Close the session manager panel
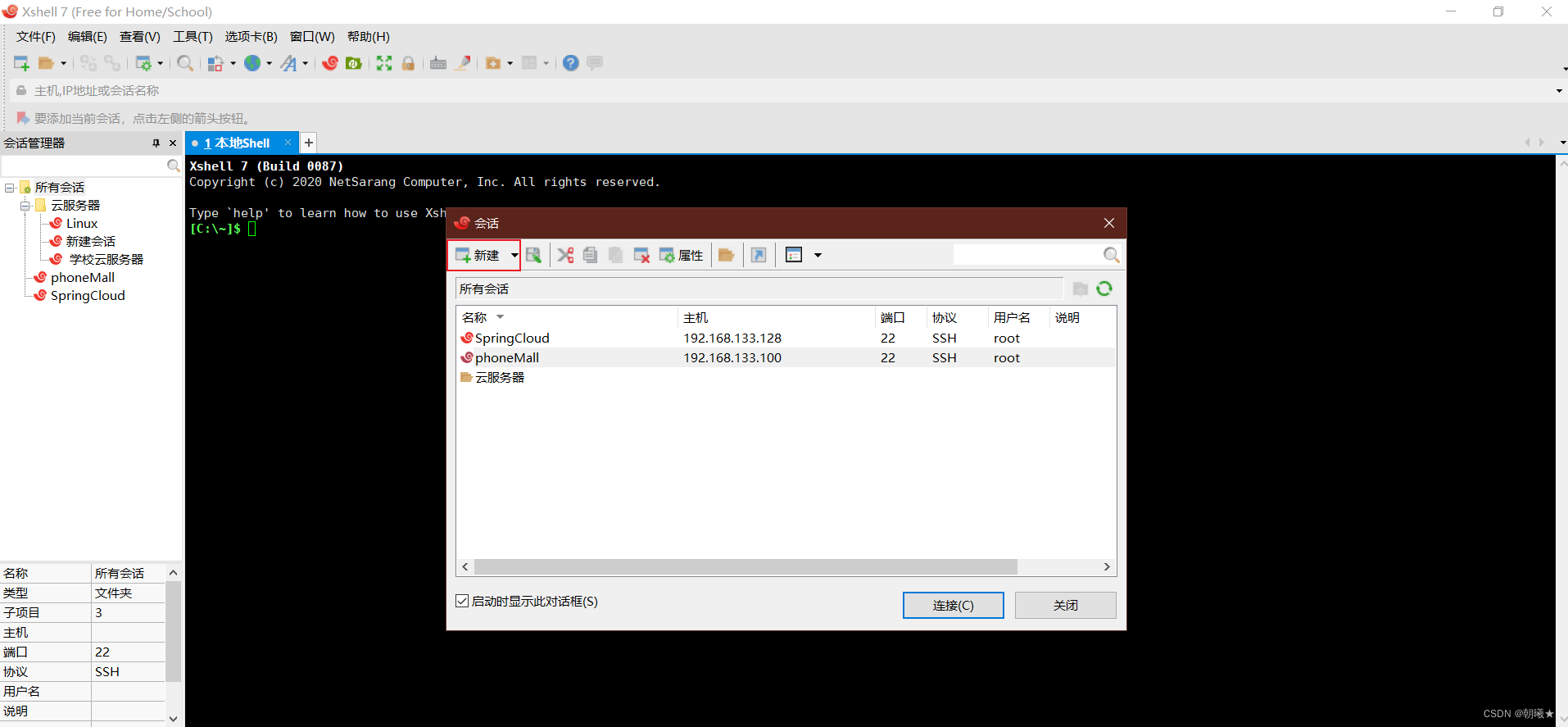The height and width of the screenshot is (727, 1568). (x=173, y=143)
